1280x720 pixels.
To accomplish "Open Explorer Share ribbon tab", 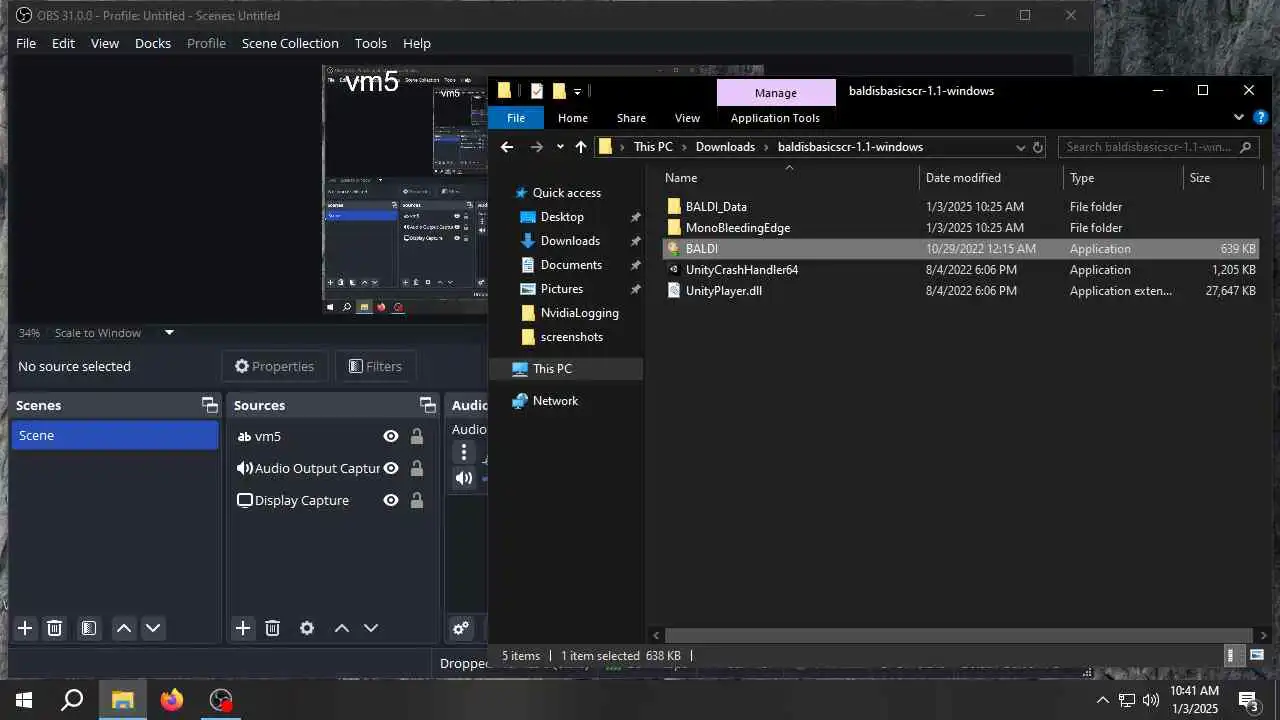I will click(631, 118).
